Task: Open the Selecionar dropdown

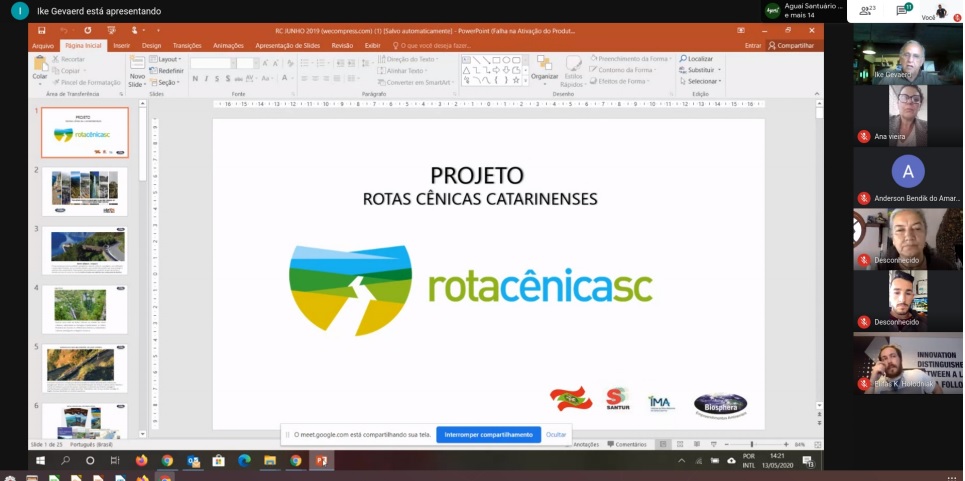Action: tap(700, 81)
